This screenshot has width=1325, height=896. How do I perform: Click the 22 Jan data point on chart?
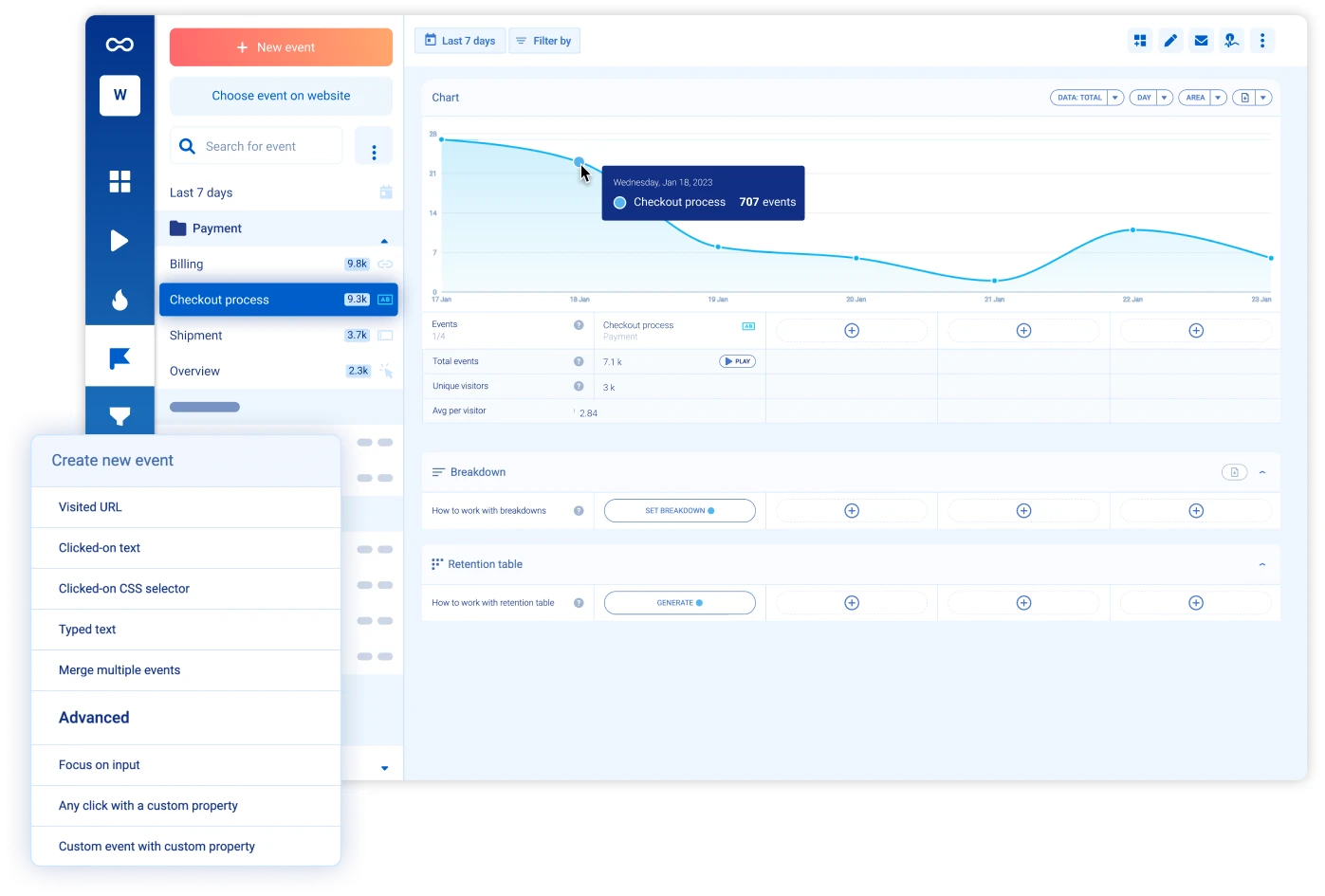click(x=1132, y=230)
